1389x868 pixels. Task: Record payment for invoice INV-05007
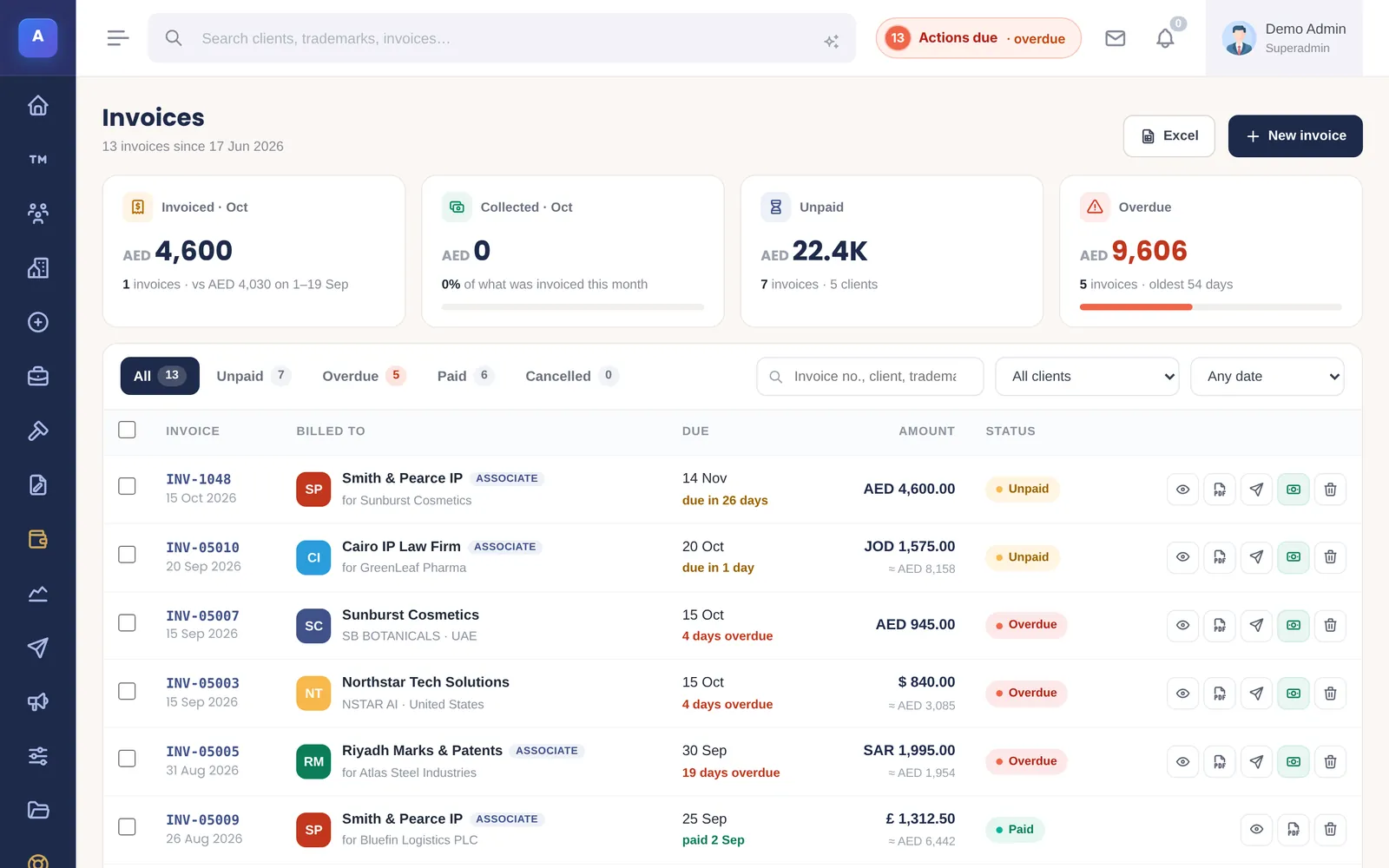pos(1294,625)
